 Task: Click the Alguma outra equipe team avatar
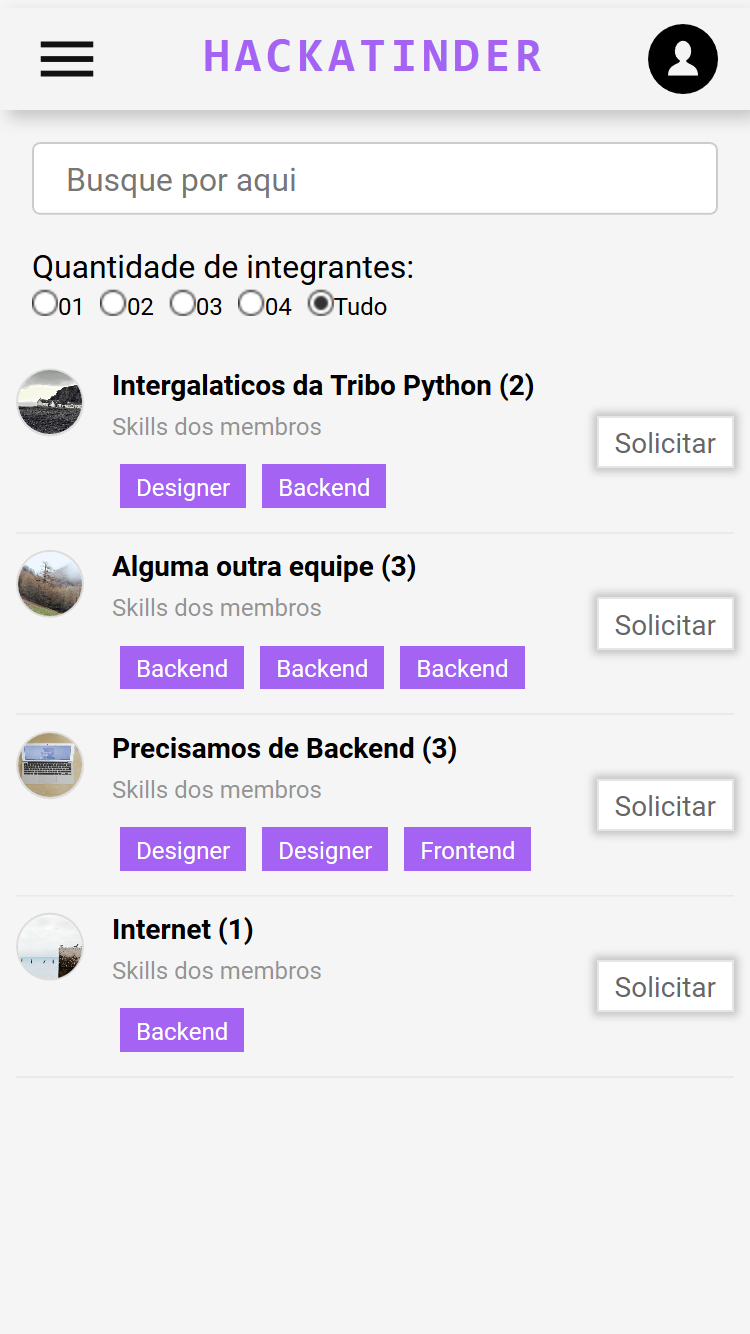pos(49,583)
